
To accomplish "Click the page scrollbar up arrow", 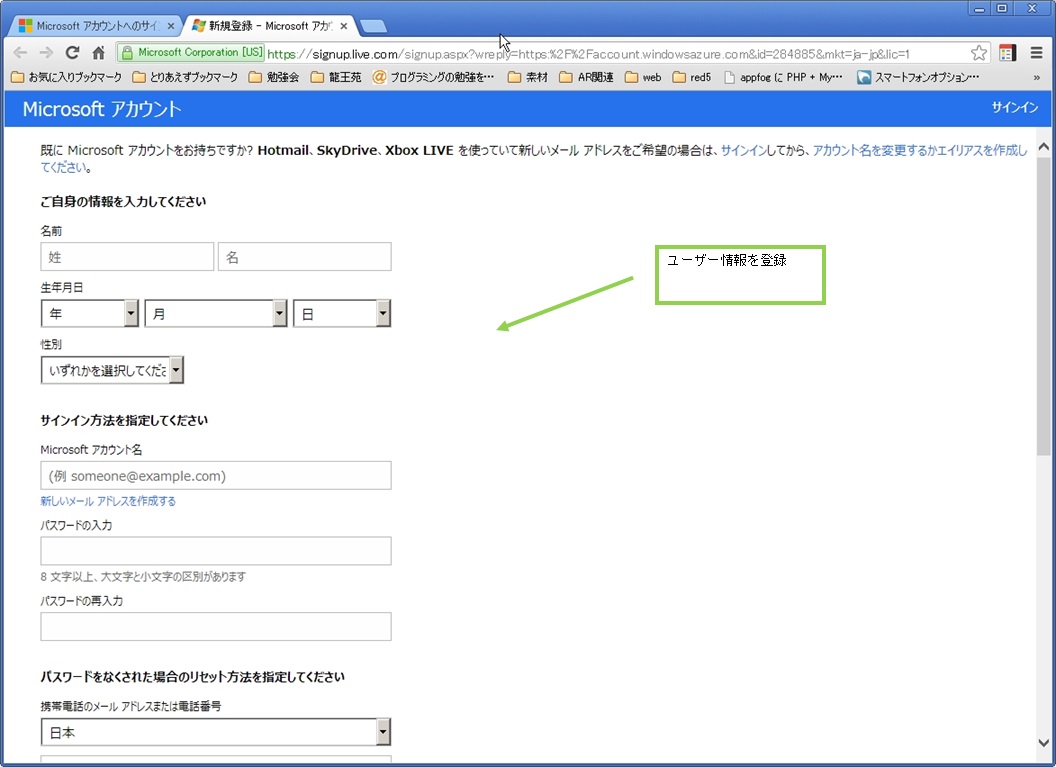I will (1043, 147).
